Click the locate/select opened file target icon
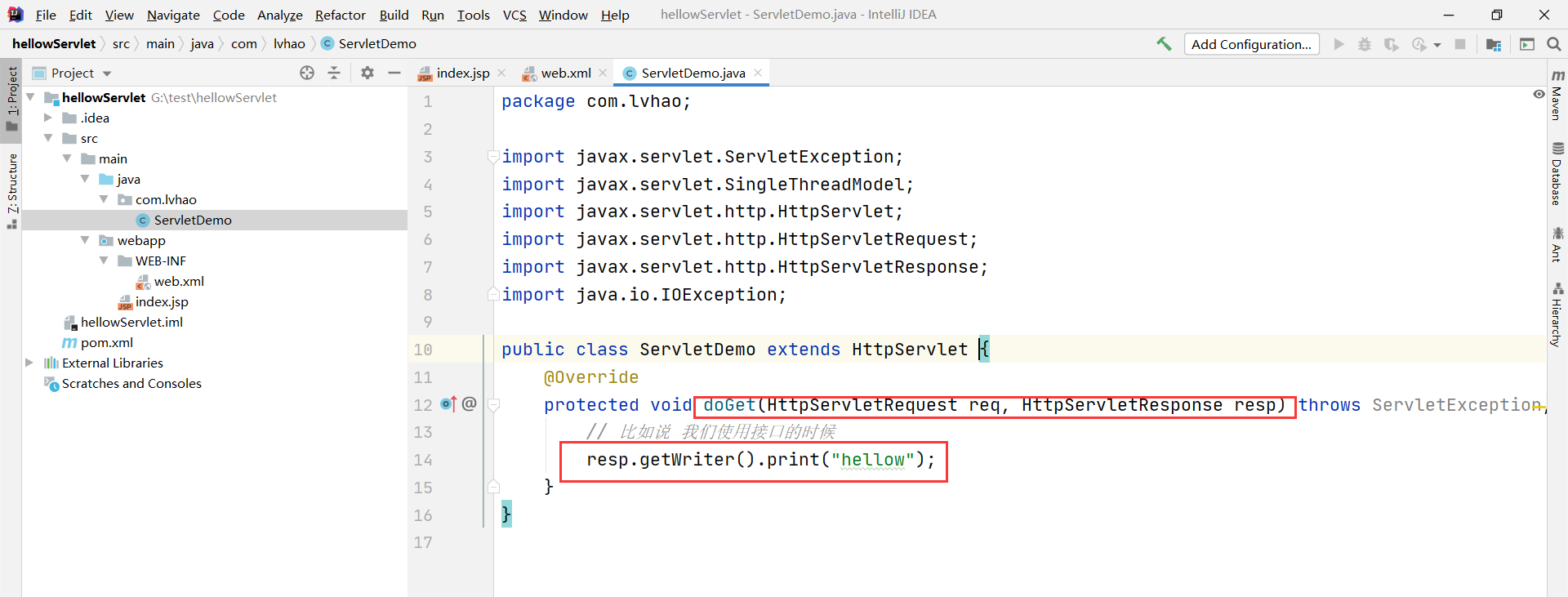This screenshot has width=1568, height=597. tap(307, 73)
